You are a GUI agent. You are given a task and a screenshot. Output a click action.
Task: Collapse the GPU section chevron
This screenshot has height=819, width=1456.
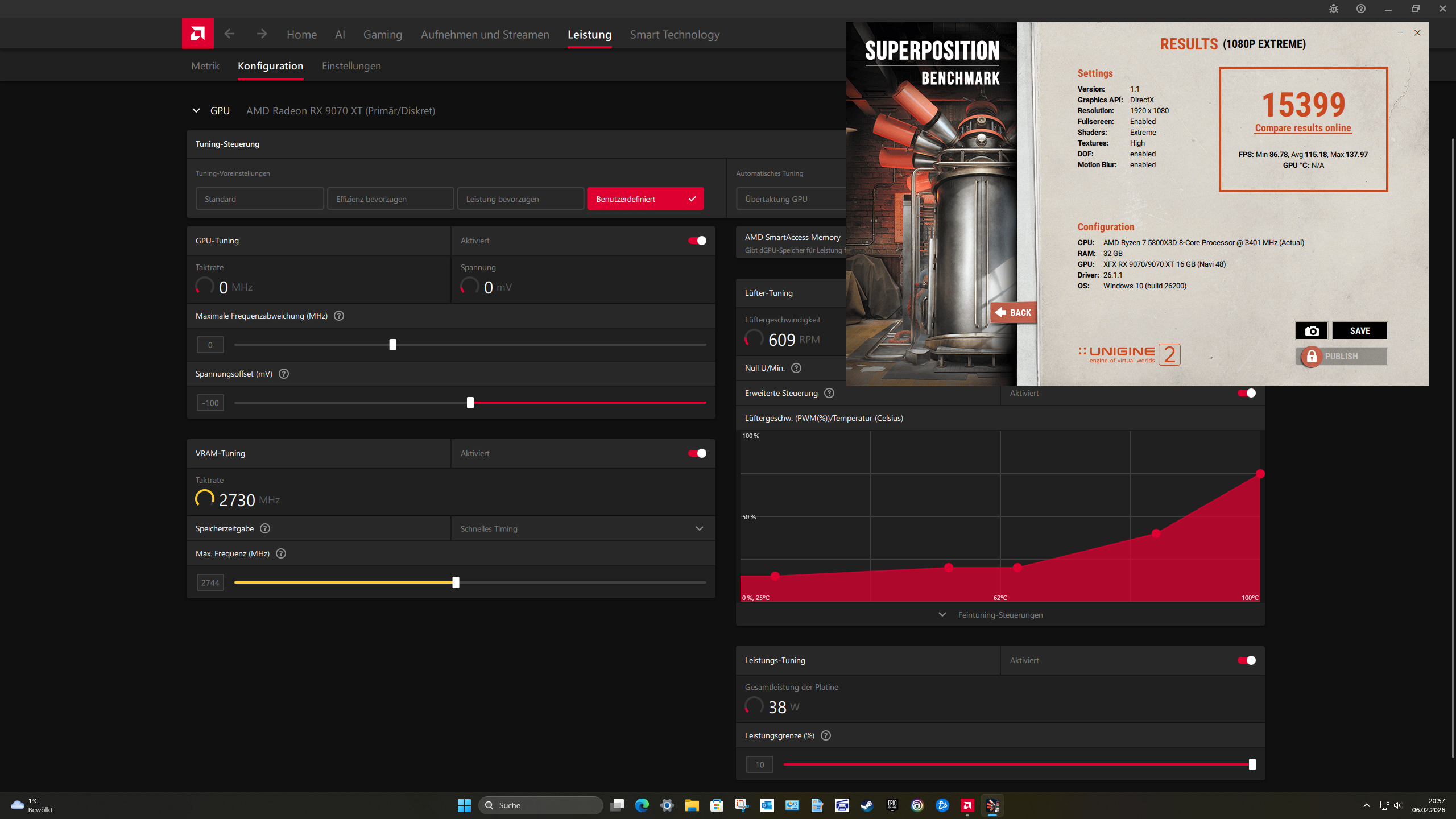[196, 111]
